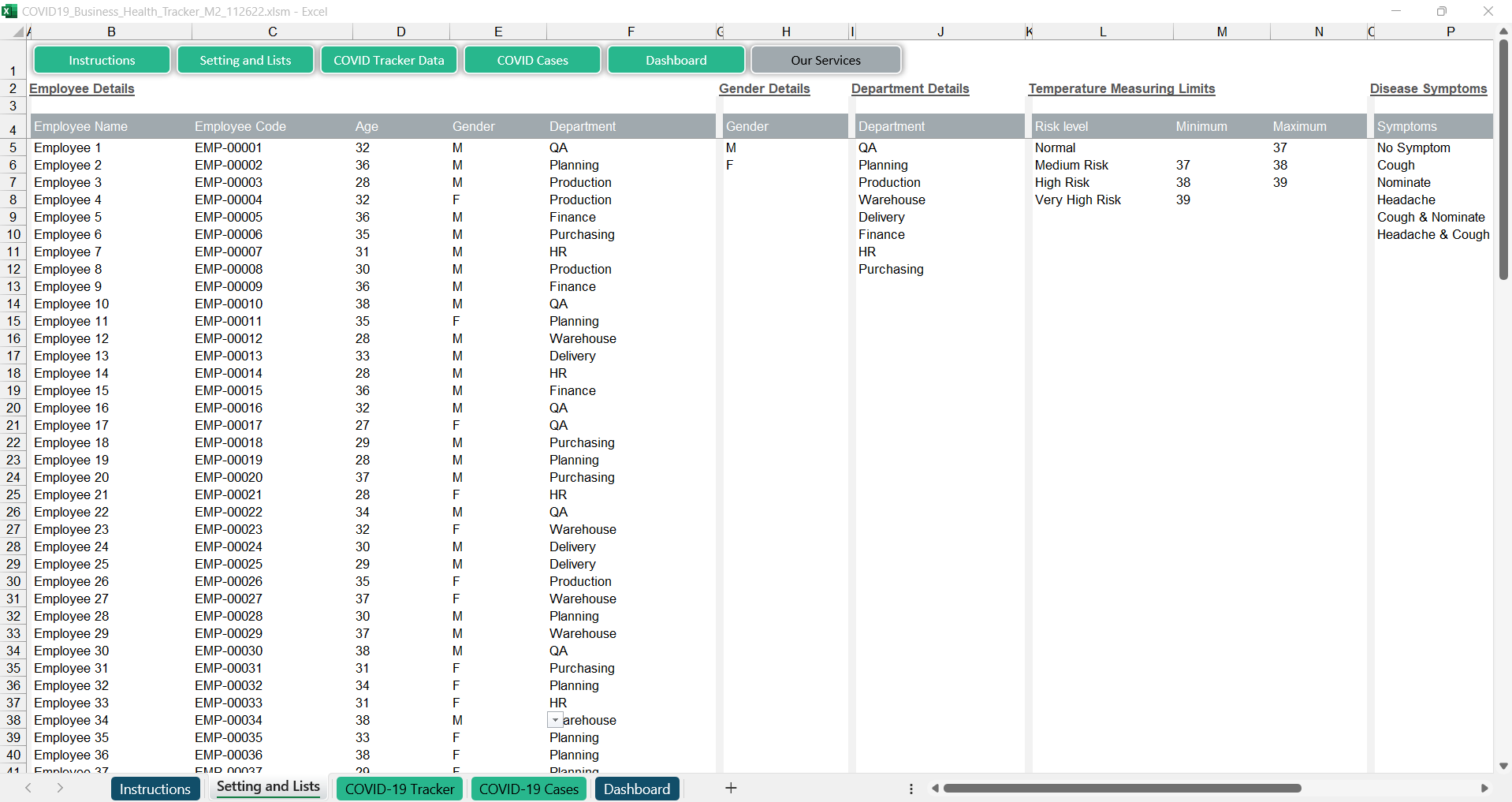Click the New sheet plus icon
Viewport: 1512px width, 802px height.
(x=731, y=788)
